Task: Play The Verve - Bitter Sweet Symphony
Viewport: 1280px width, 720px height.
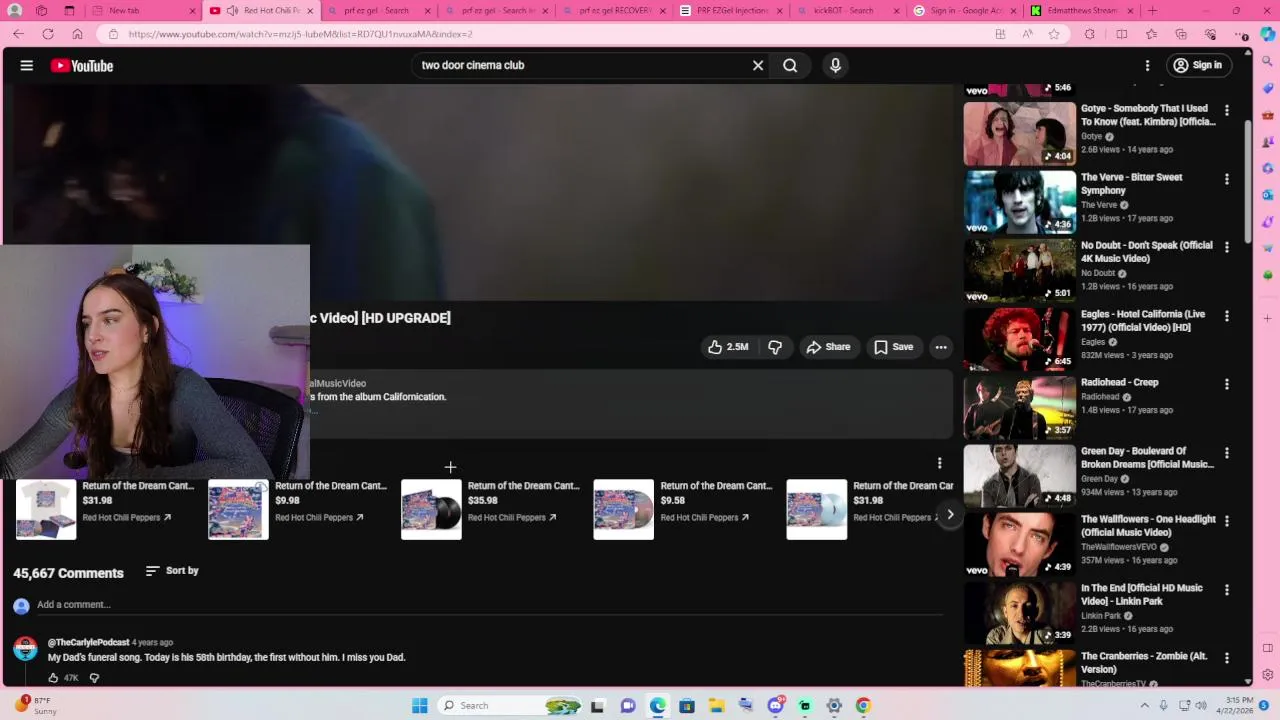Action: pos(1020,202)
